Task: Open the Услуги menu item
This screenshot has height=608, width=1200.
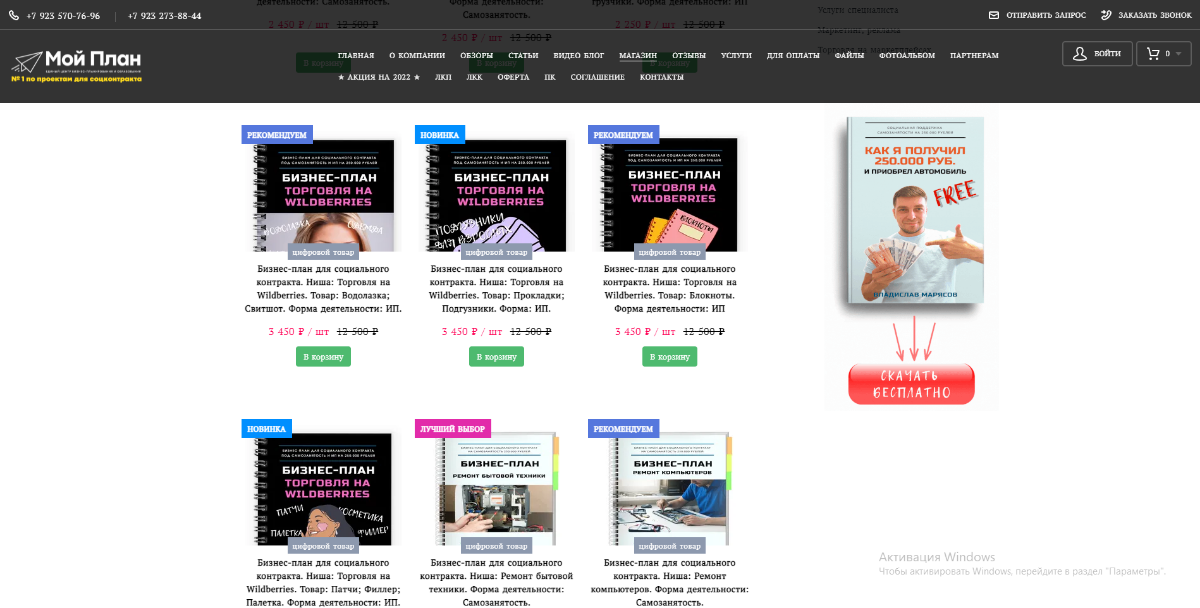Action: (736, 56)
